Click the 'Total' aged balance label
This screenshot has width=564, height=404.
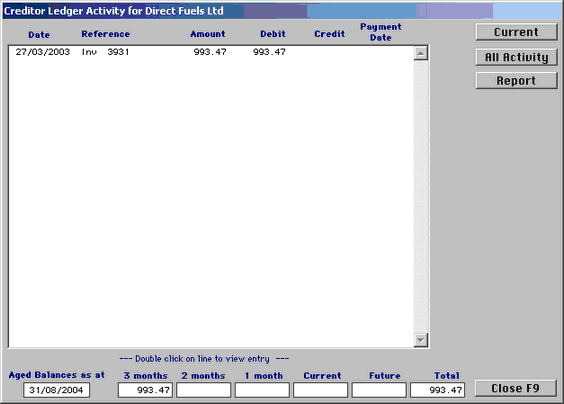point(447,376)
